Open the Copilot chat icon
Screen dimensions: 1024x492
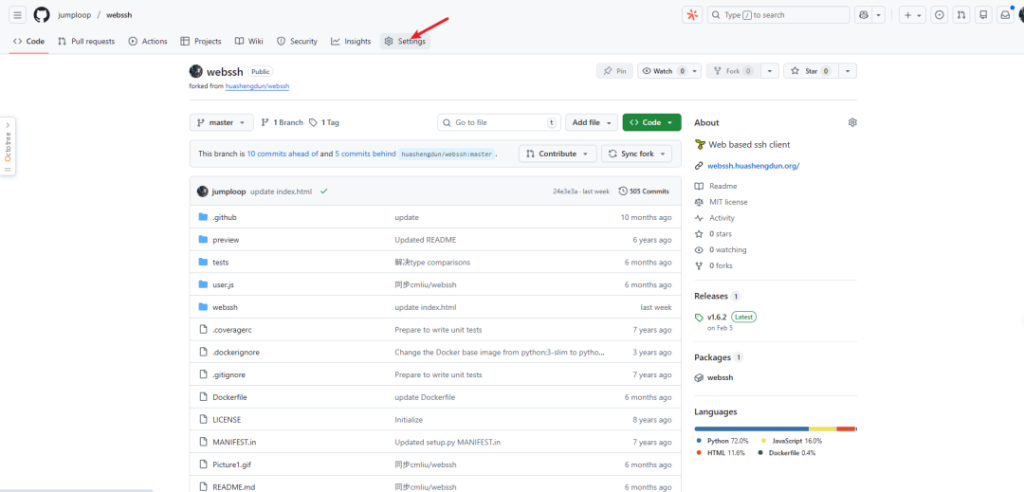click(x=864, y=15)
